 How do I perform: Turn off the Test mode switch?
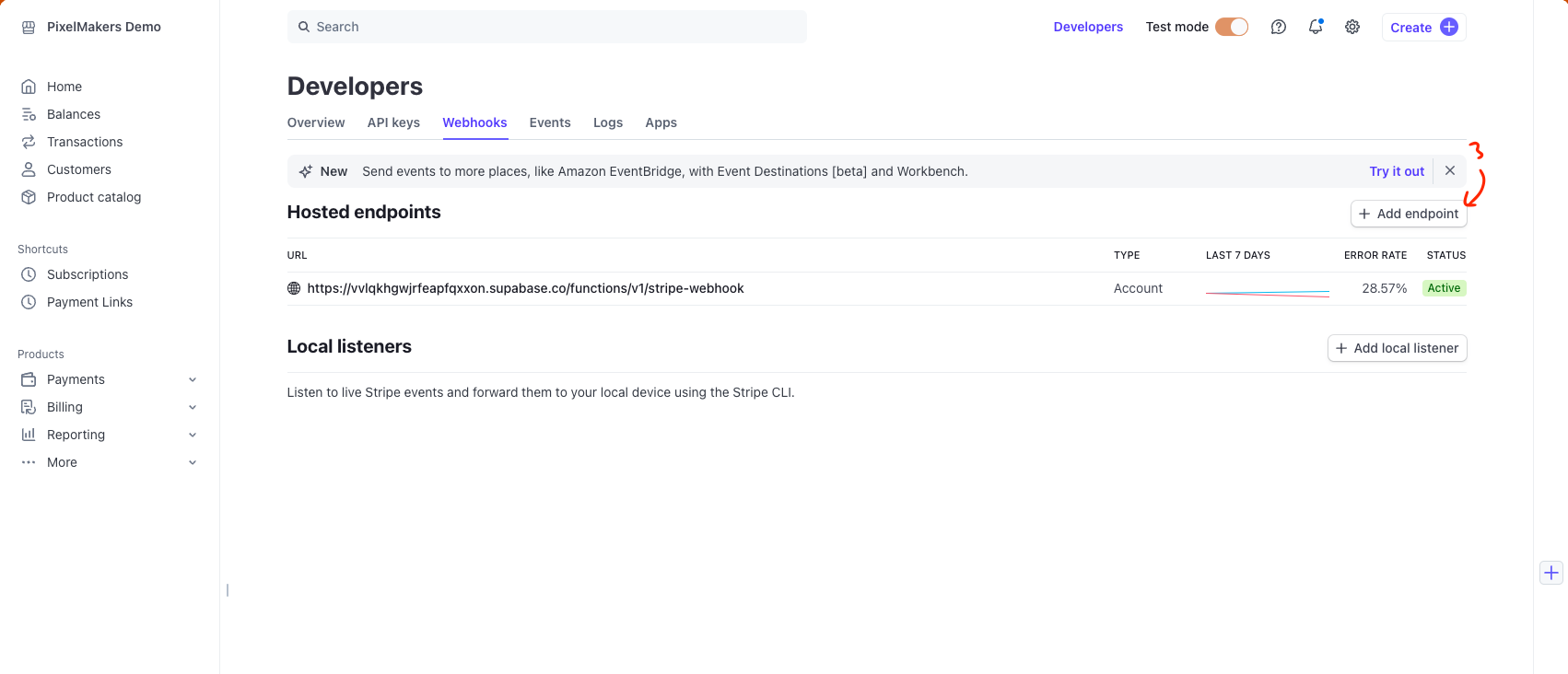[1232, 27]
